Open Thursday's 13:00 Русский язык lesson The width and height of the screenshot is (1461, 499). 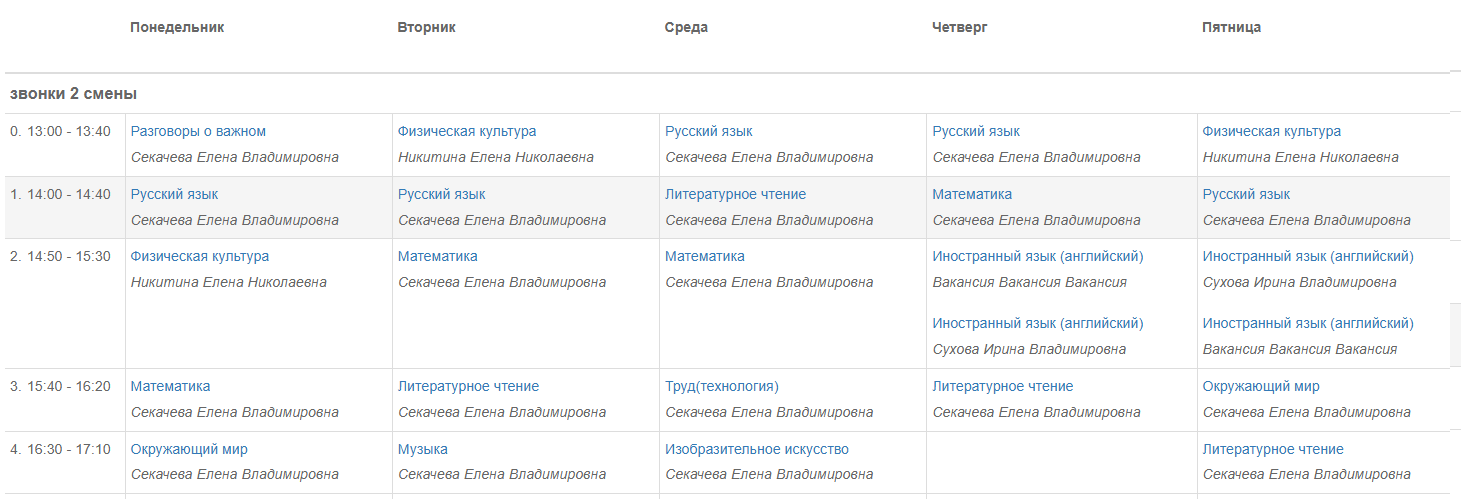976,131
